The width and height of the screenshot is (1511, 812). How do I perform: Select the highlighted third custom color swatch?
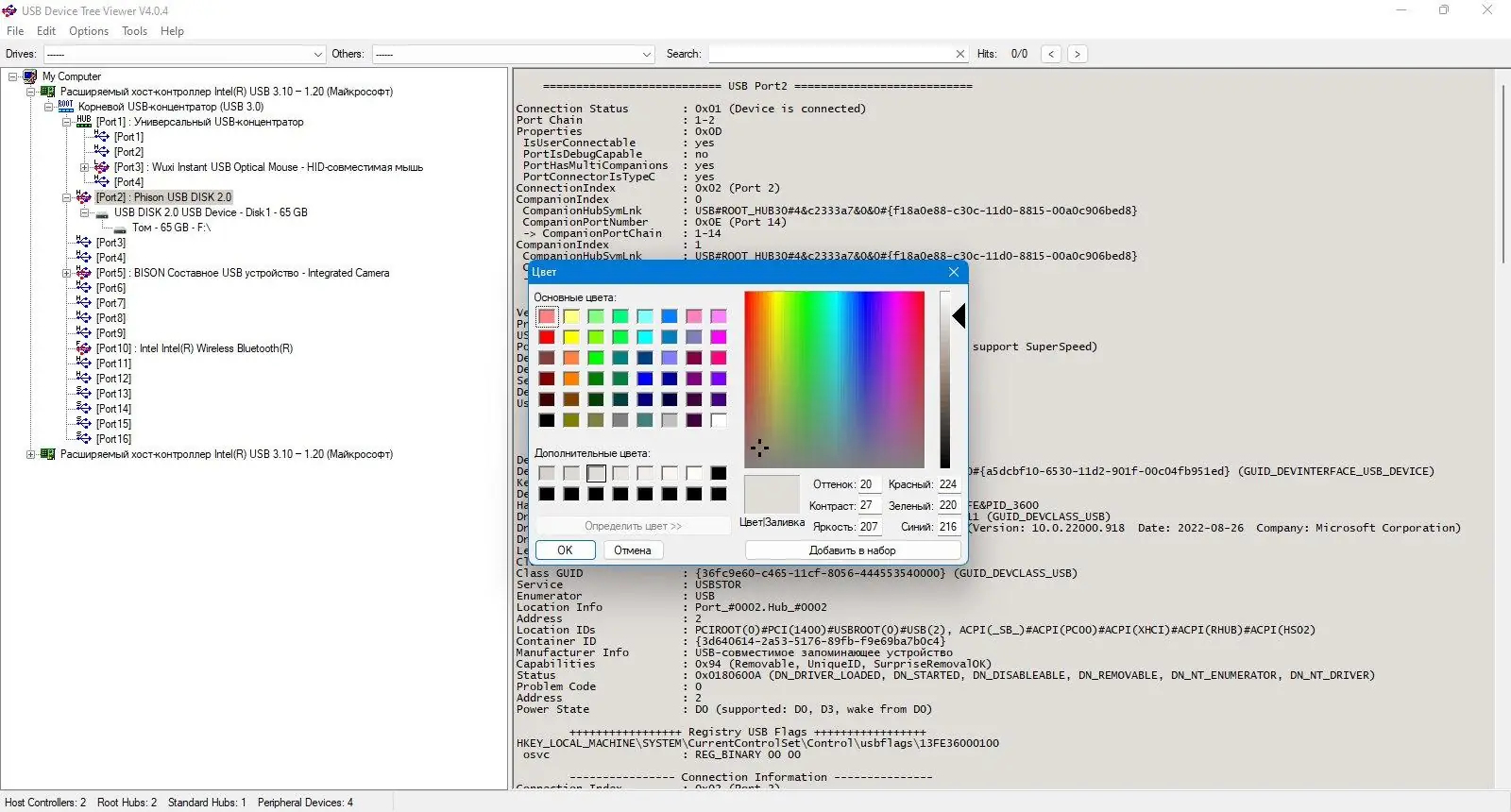[x=596, y=473]
